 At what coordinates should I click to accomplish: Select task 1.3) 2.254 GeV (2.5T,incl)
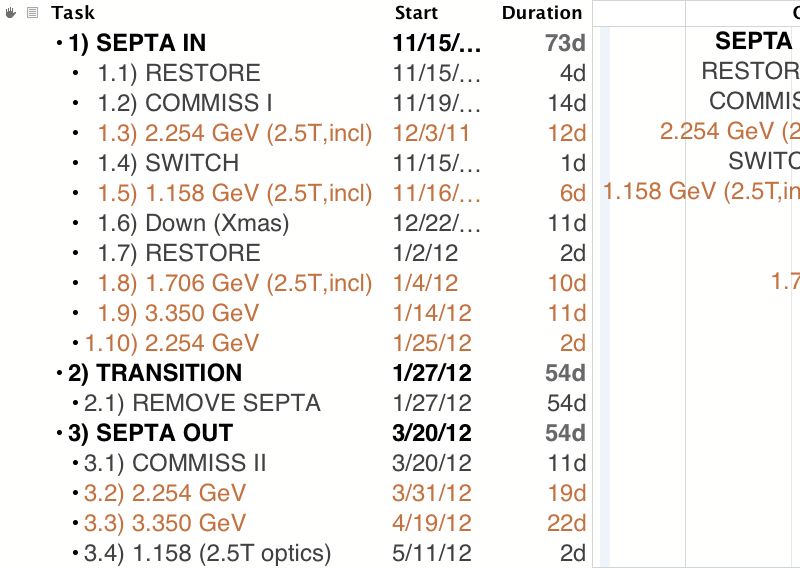[235, 133]
